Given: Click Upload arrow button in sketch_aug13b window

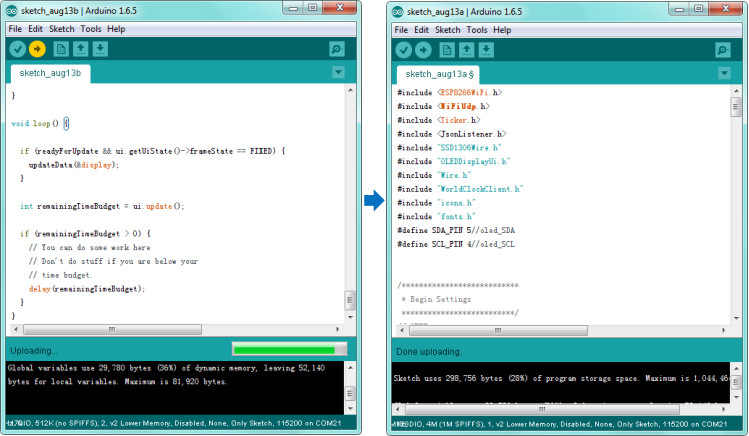Looking at the screenshot, I should (37, 49).
